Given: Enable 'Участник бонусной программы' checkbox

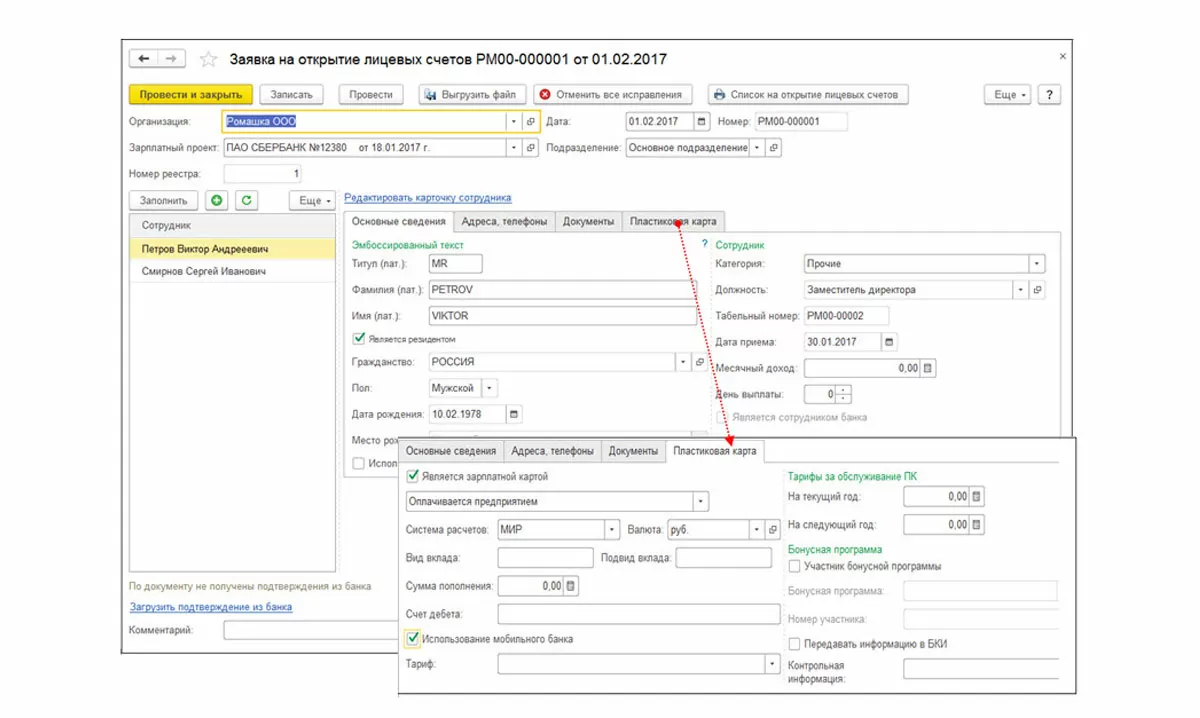Looking at the screenshot, I should (794, 566).
